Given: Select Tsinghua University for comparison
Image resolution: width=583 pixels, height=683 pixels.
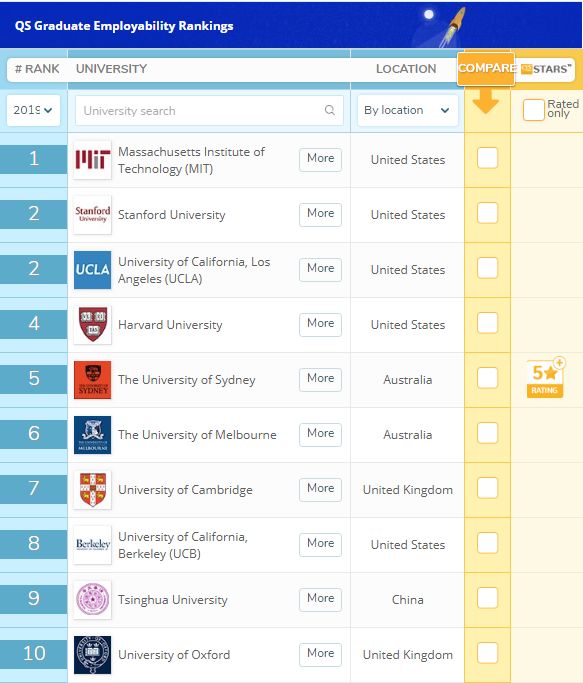Looking at the screenshot, I should pyautogui.click(x=487, y=598).
